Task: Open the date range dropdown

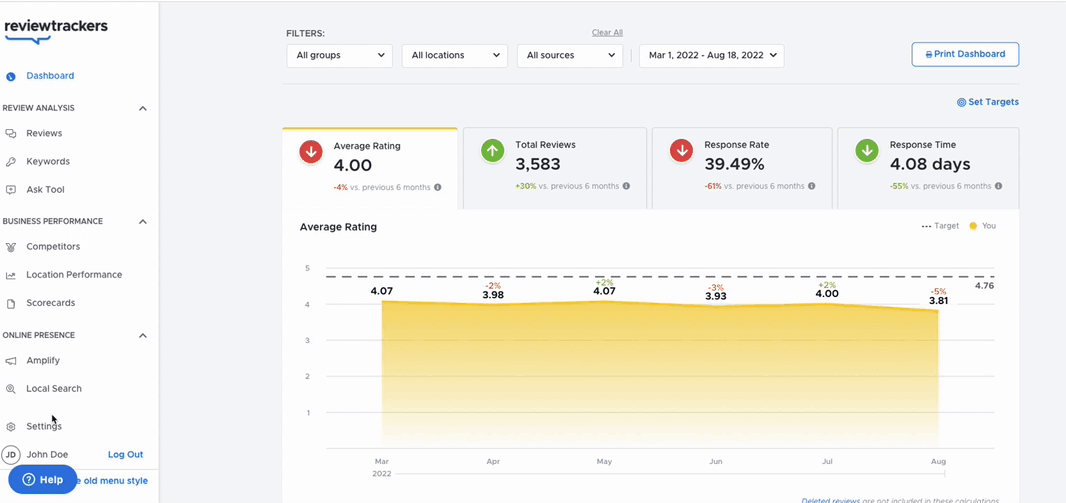Action: tap(712, 56)
